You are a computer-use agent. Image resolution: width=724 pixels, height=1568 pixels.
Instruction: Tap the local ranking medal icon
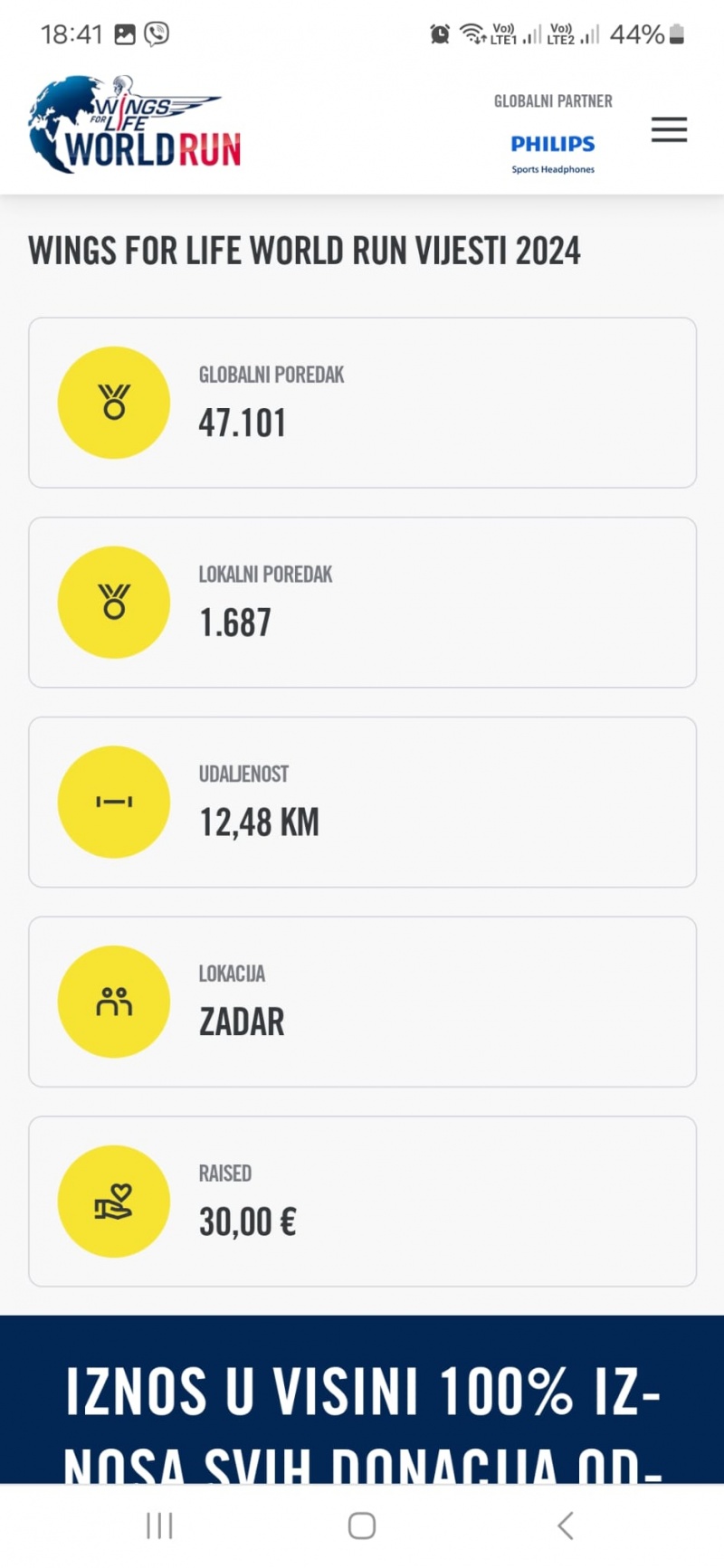[114, 603]
